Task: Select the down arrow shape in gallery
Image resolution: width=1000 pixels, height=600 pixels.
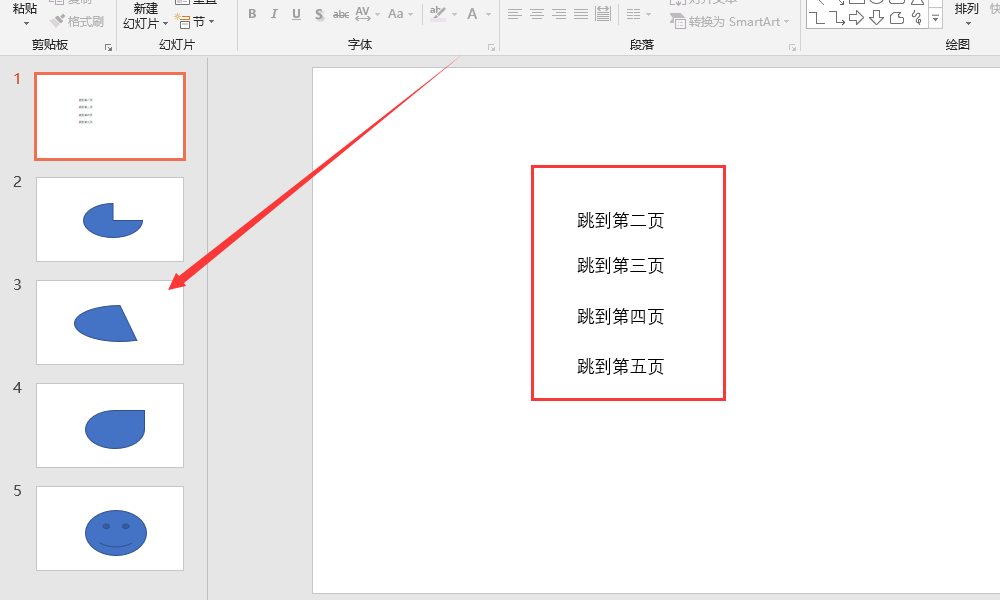Action: (x=876, y=18)
